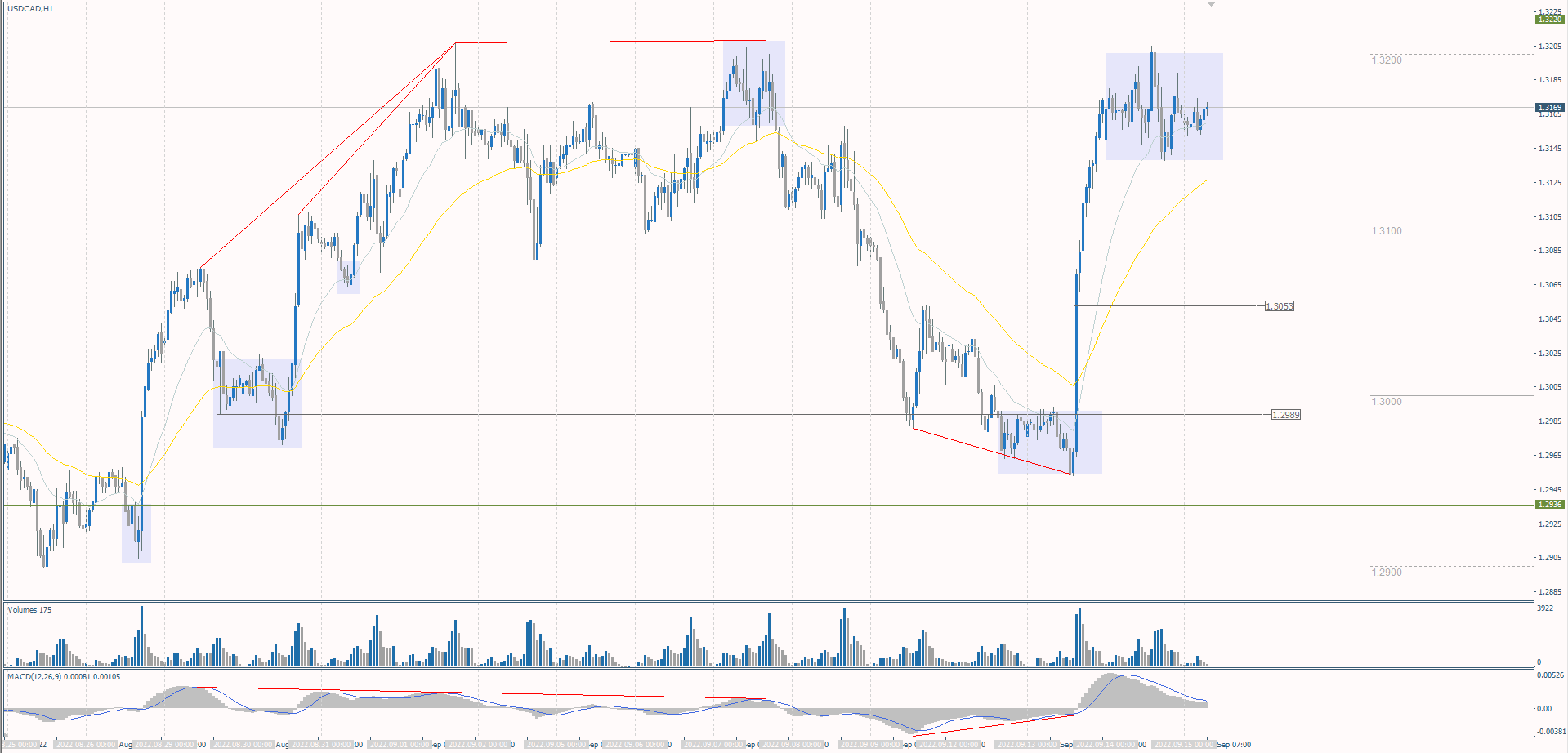The width and height of the screenshot is (1568, 753).
Task: Click the 1.3105 price scale value
Action: (1550, 216)
